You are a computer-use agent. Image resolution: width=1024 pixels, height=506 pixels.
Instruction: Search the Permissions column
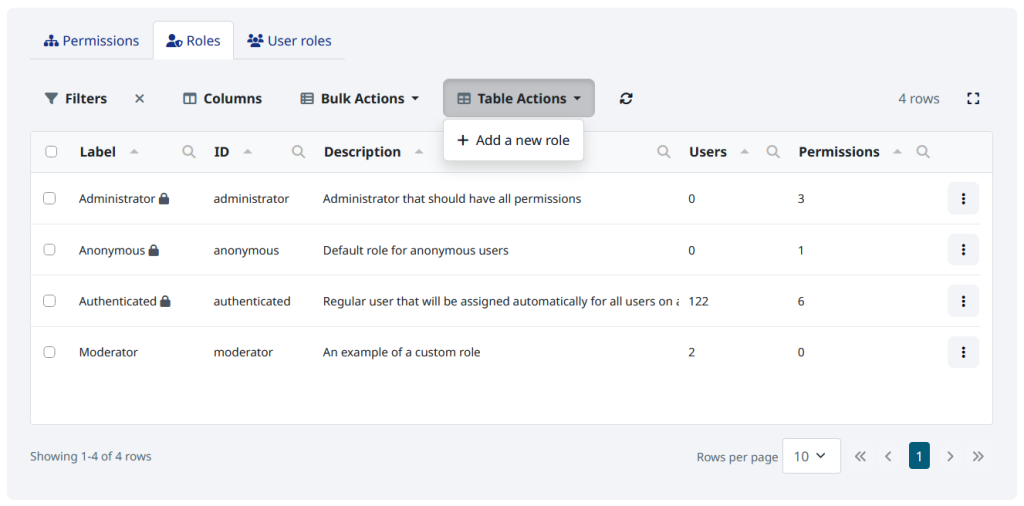click(923, 151)
